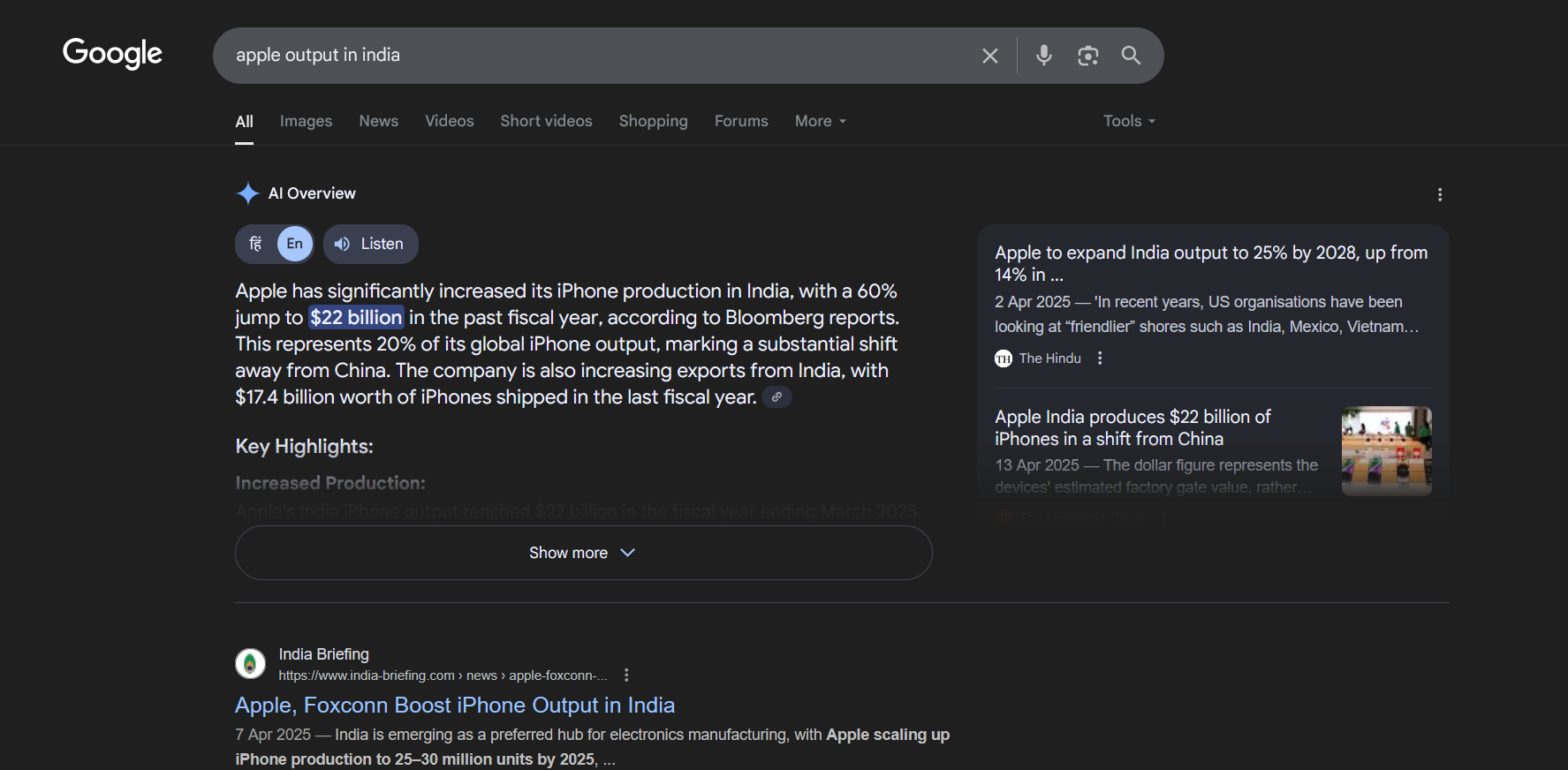Submit search with magnifying glass icon

(x=1131, y=56)
